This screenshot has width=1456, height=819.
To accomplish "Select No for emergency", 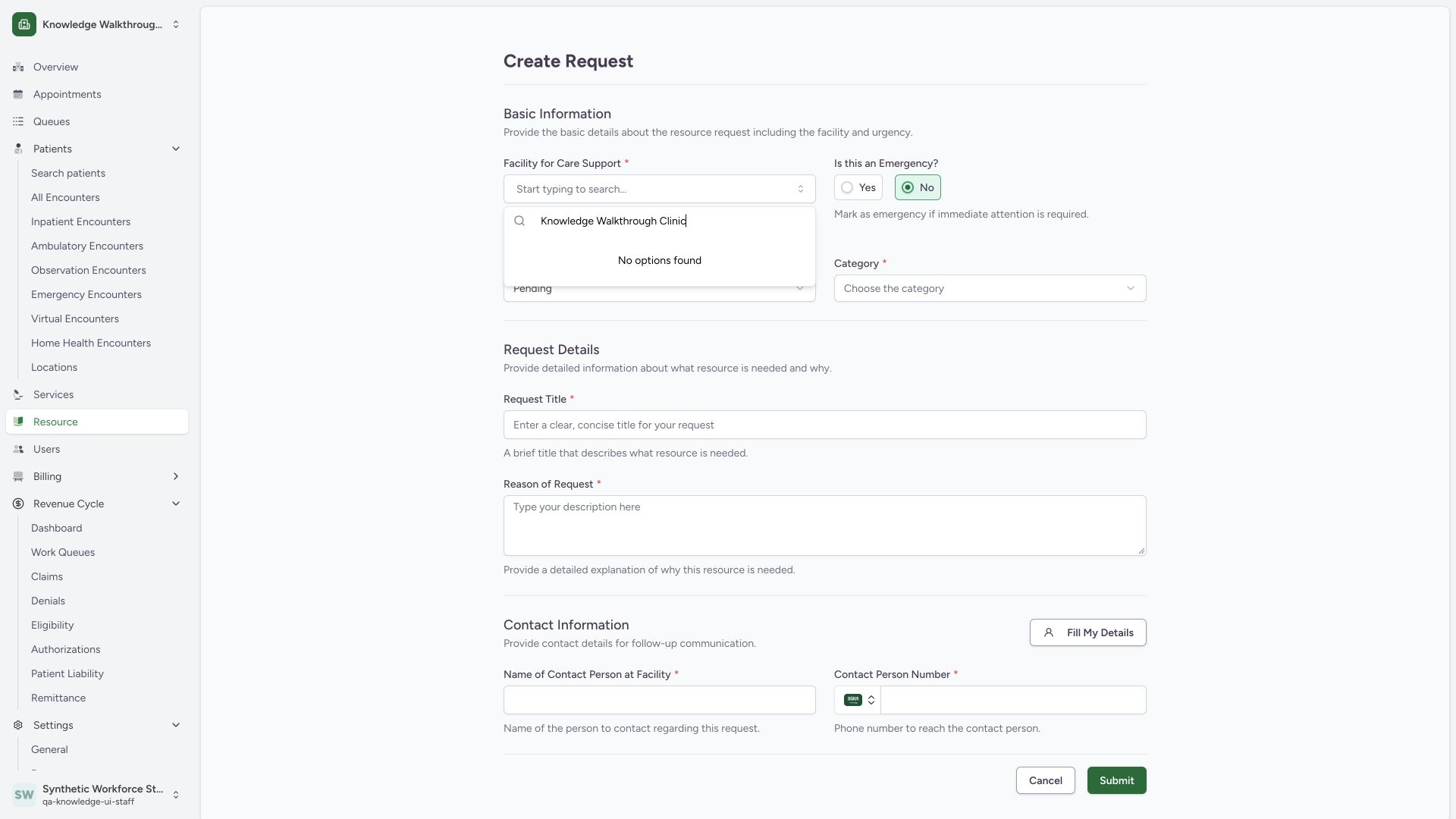I will (918, 187).
